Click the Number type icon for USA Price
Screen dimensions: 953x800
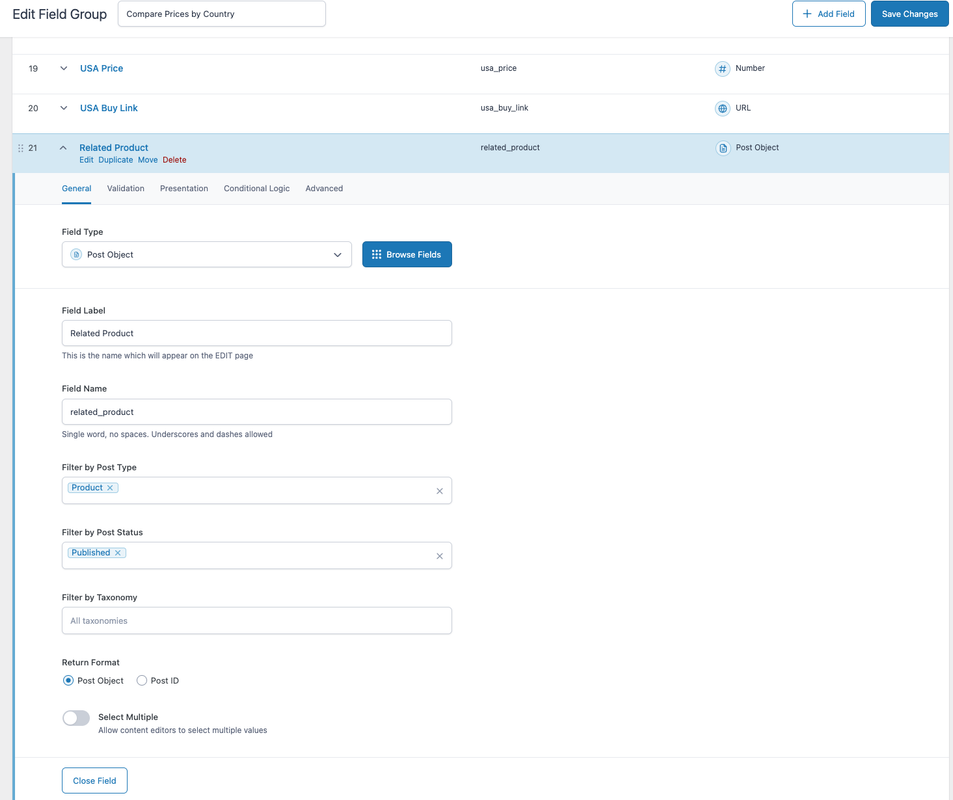coord(722,69)
